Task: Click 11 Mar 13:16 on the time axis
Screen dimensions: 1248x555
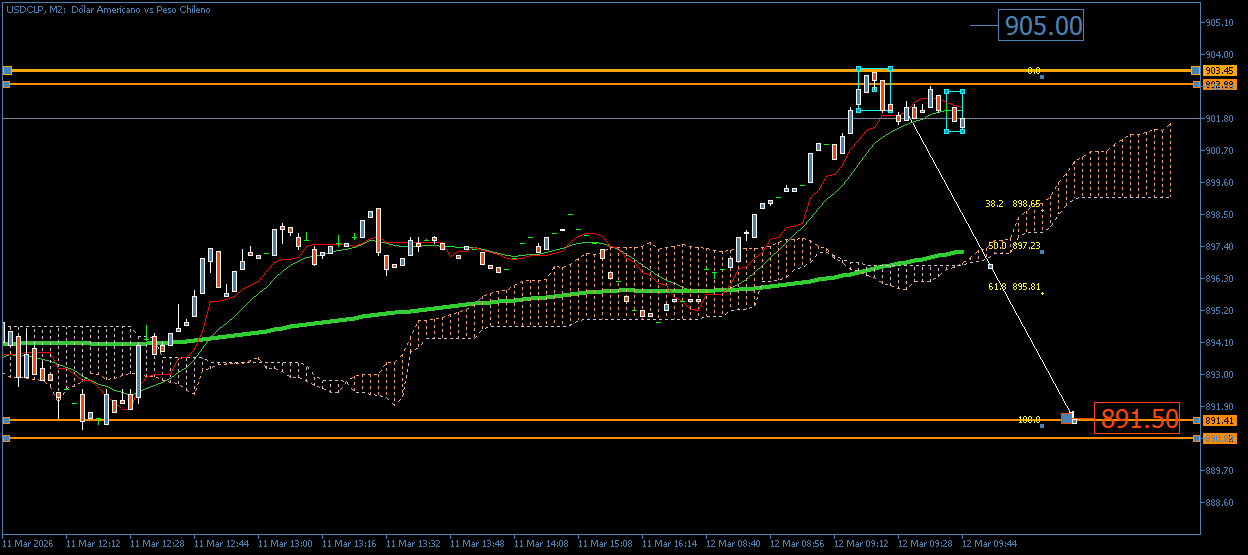Action: pyautogui.click(x=349, y=544)
